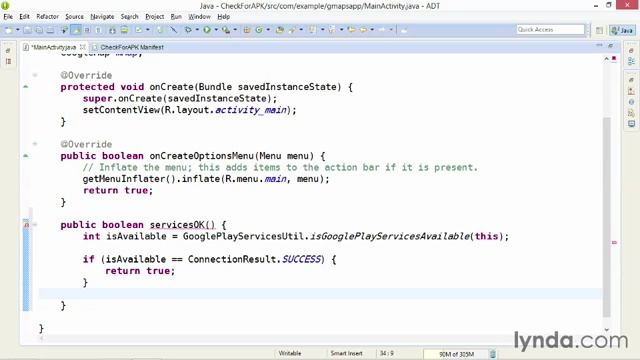Click the Writable status bar entry
This screenshot has height=360, width=640.
point(290,353)
